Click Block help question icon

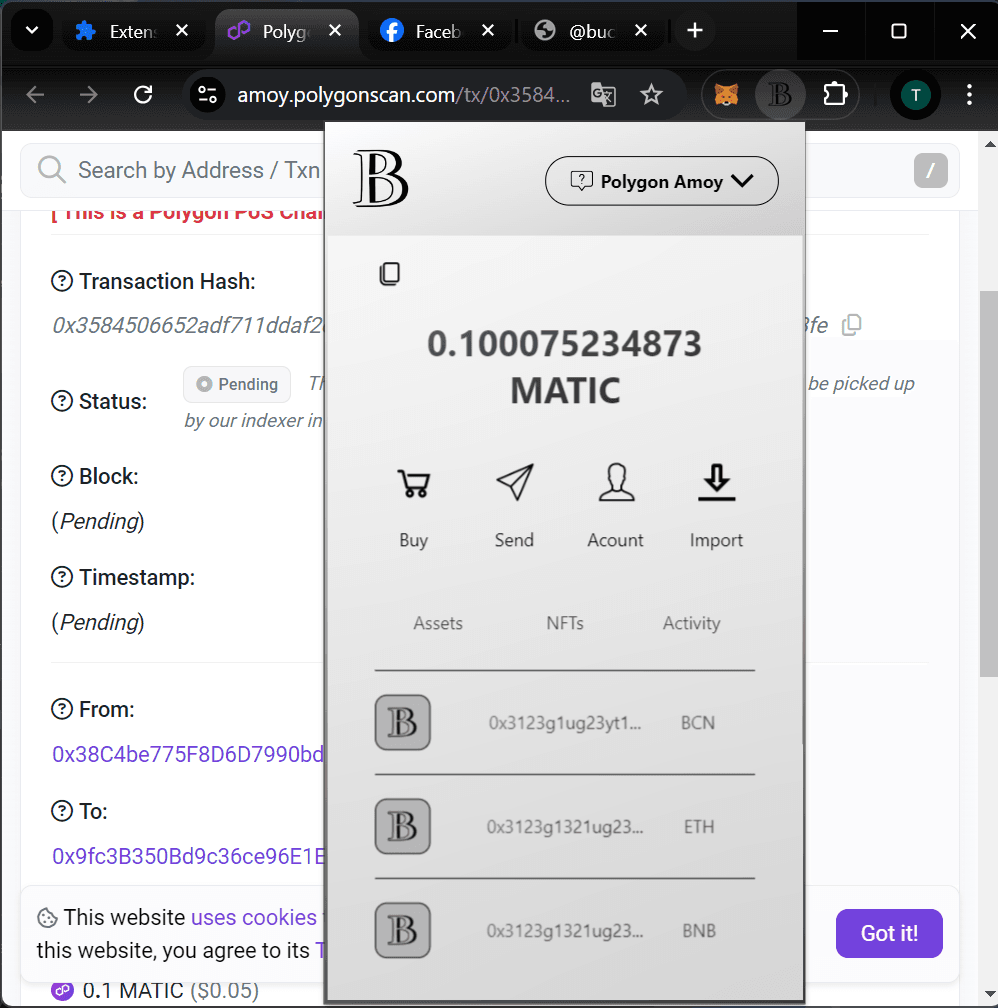pos(62,476)
